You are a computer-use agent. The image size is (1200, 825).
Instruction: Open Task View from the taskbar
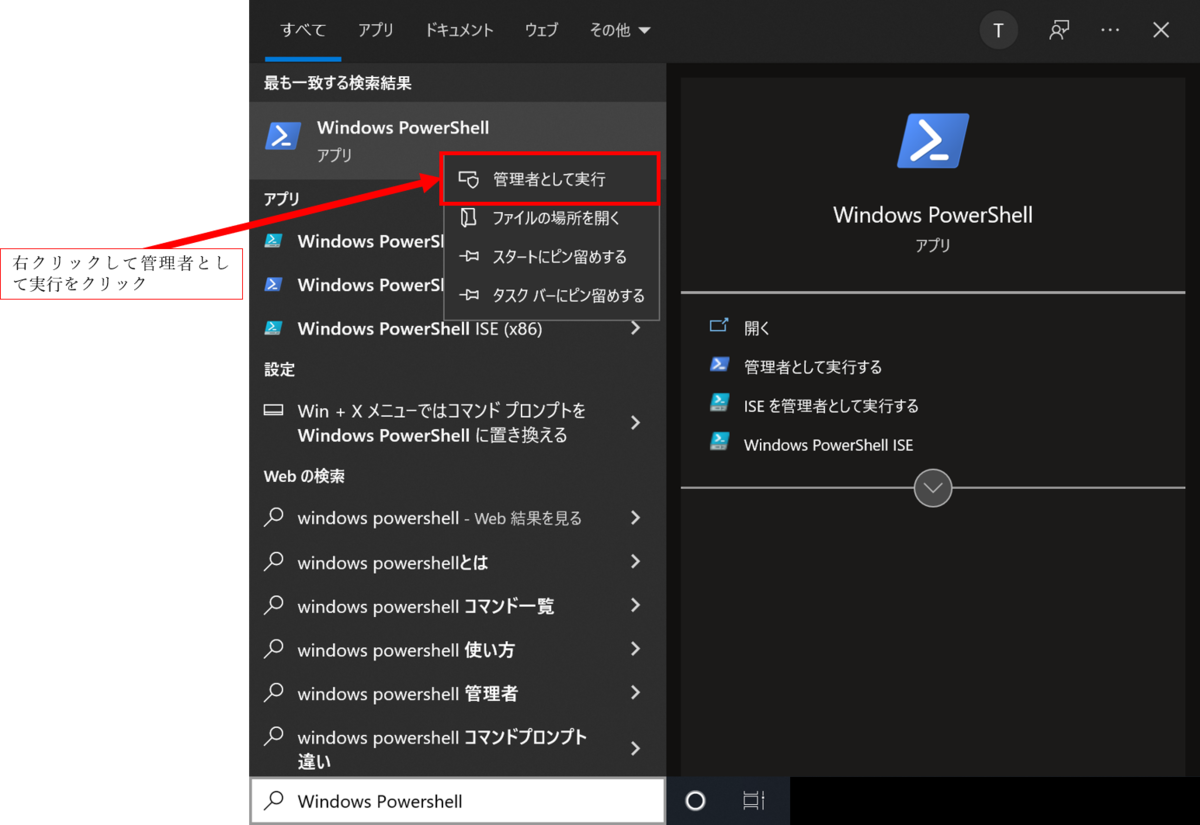754,801
